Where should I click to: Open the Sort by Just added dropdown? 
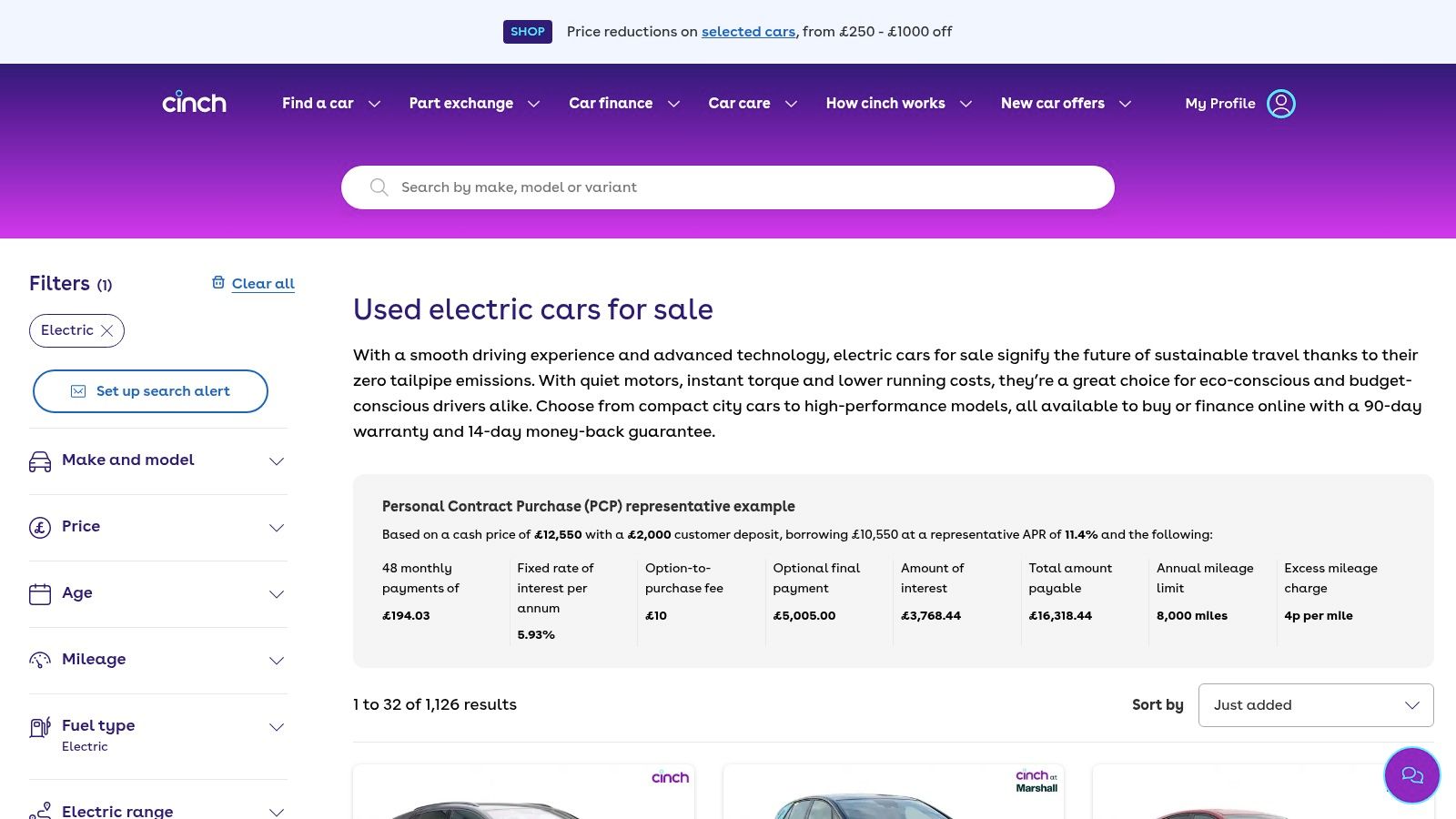pyautogui.click(x=1315, y=705)
